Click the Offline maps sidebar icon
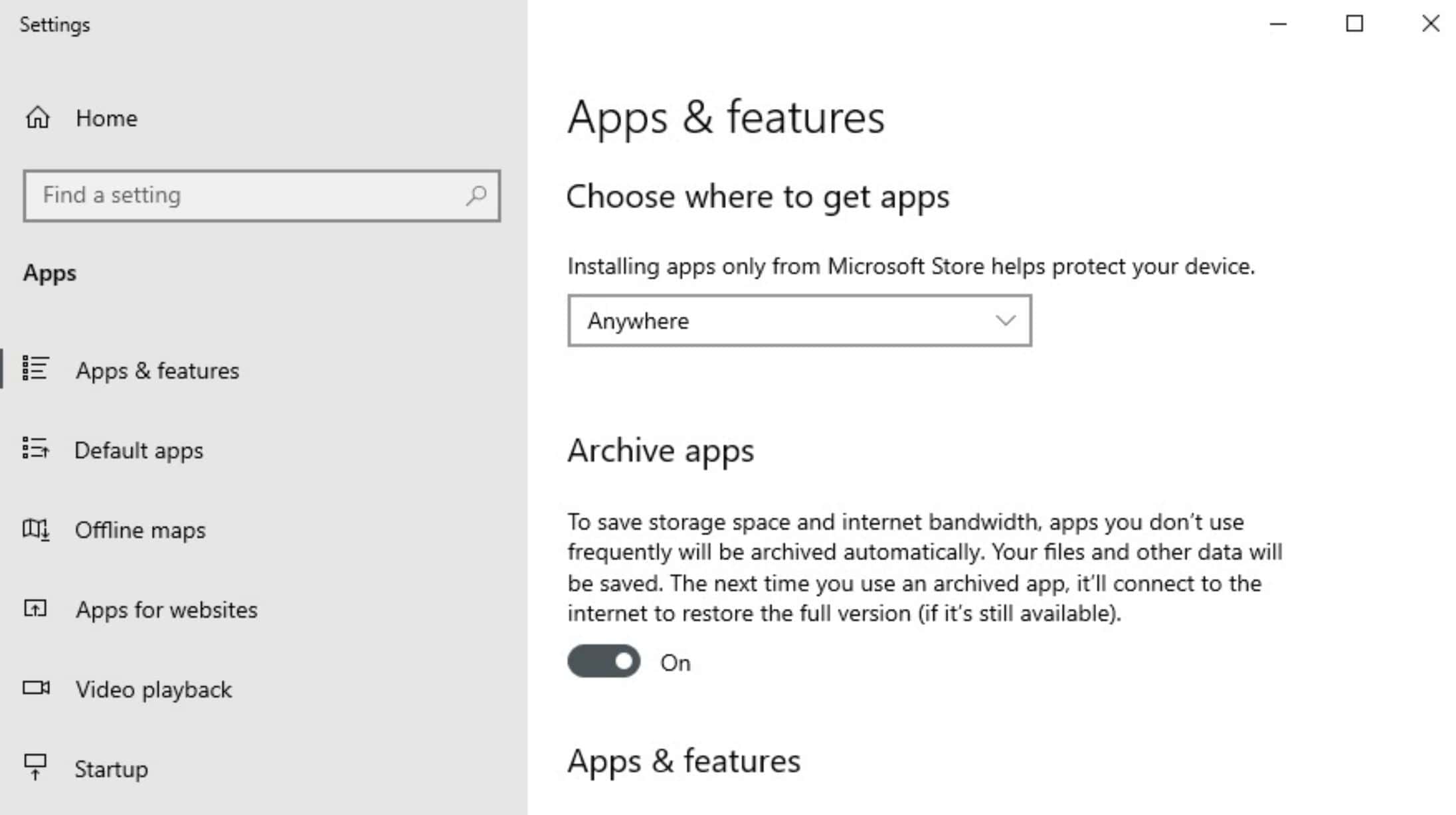The height and width of the screenshot is (815, 1456). tap(34, 529)
